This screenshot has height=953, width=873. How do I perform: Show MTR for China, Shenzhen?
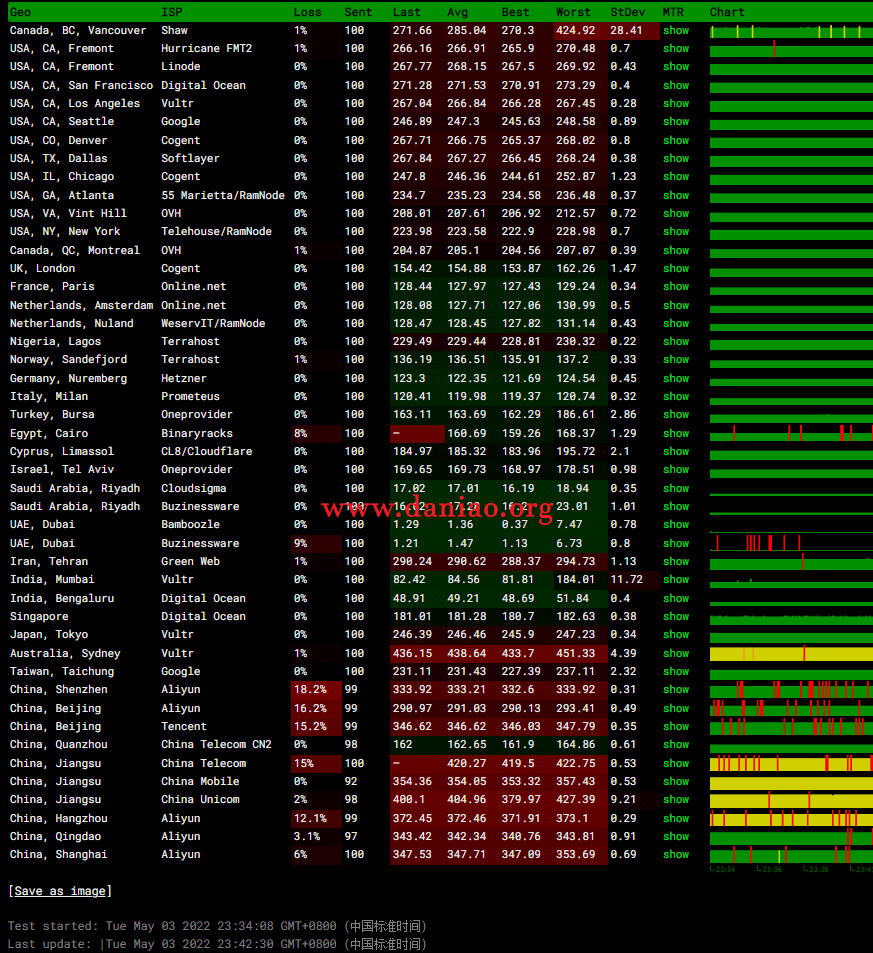click(676, 690)
